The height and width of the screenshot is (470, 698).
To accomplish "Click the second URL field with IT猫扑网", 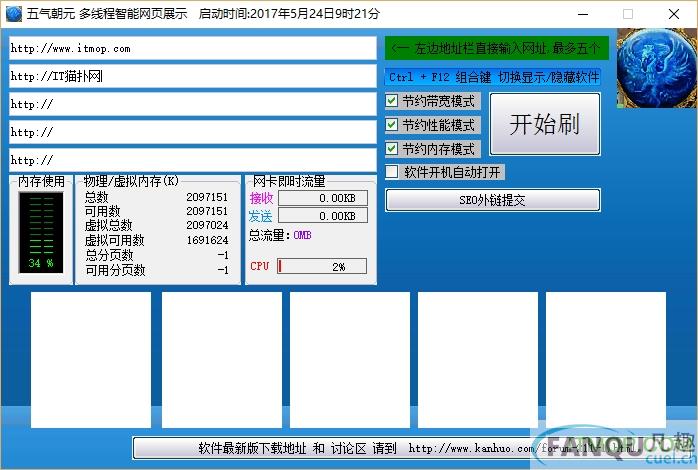I will coord(192,76).
